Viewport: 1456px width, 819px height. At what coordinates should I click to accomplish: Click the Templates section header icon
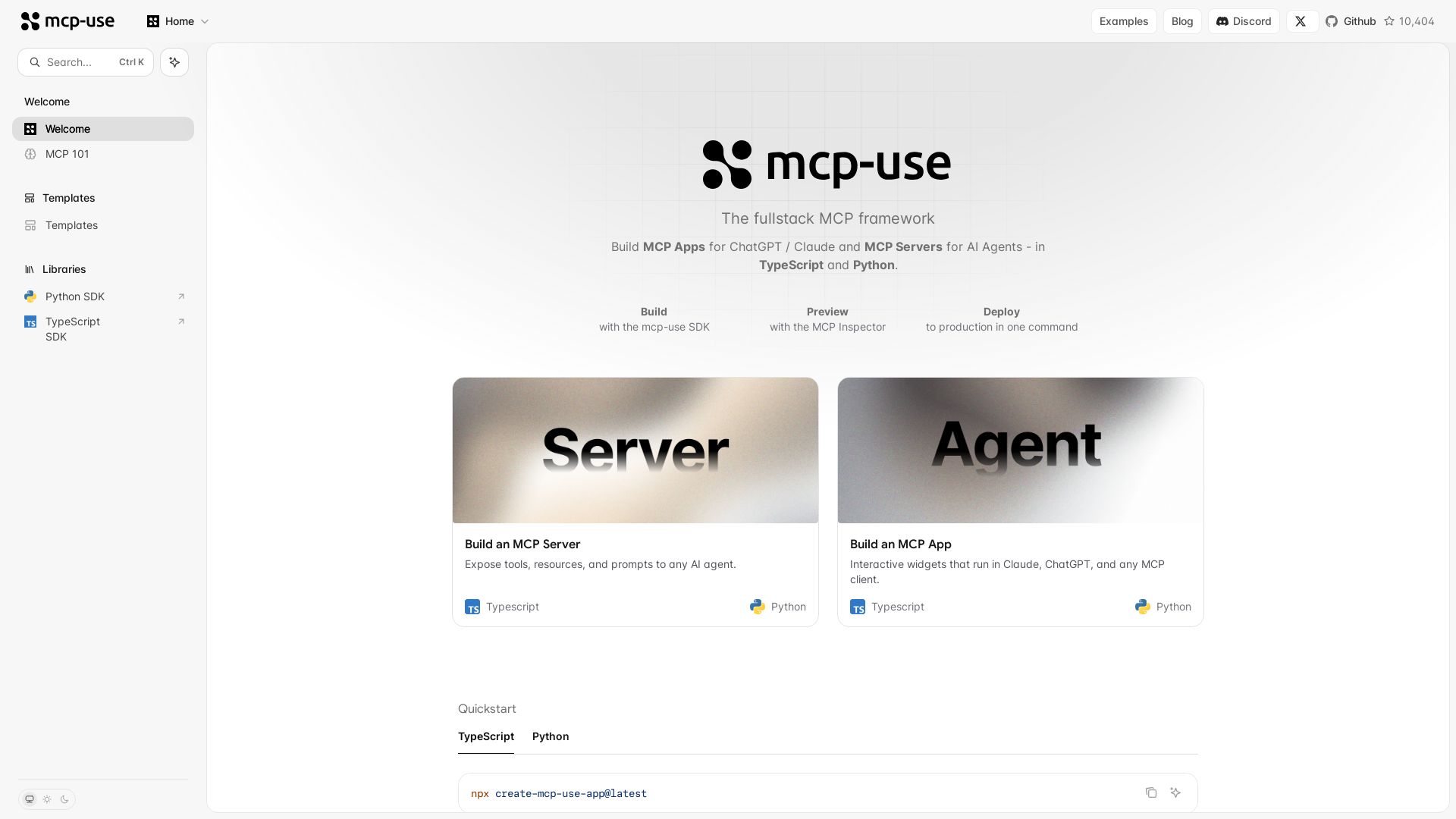[x=30, y=198]
